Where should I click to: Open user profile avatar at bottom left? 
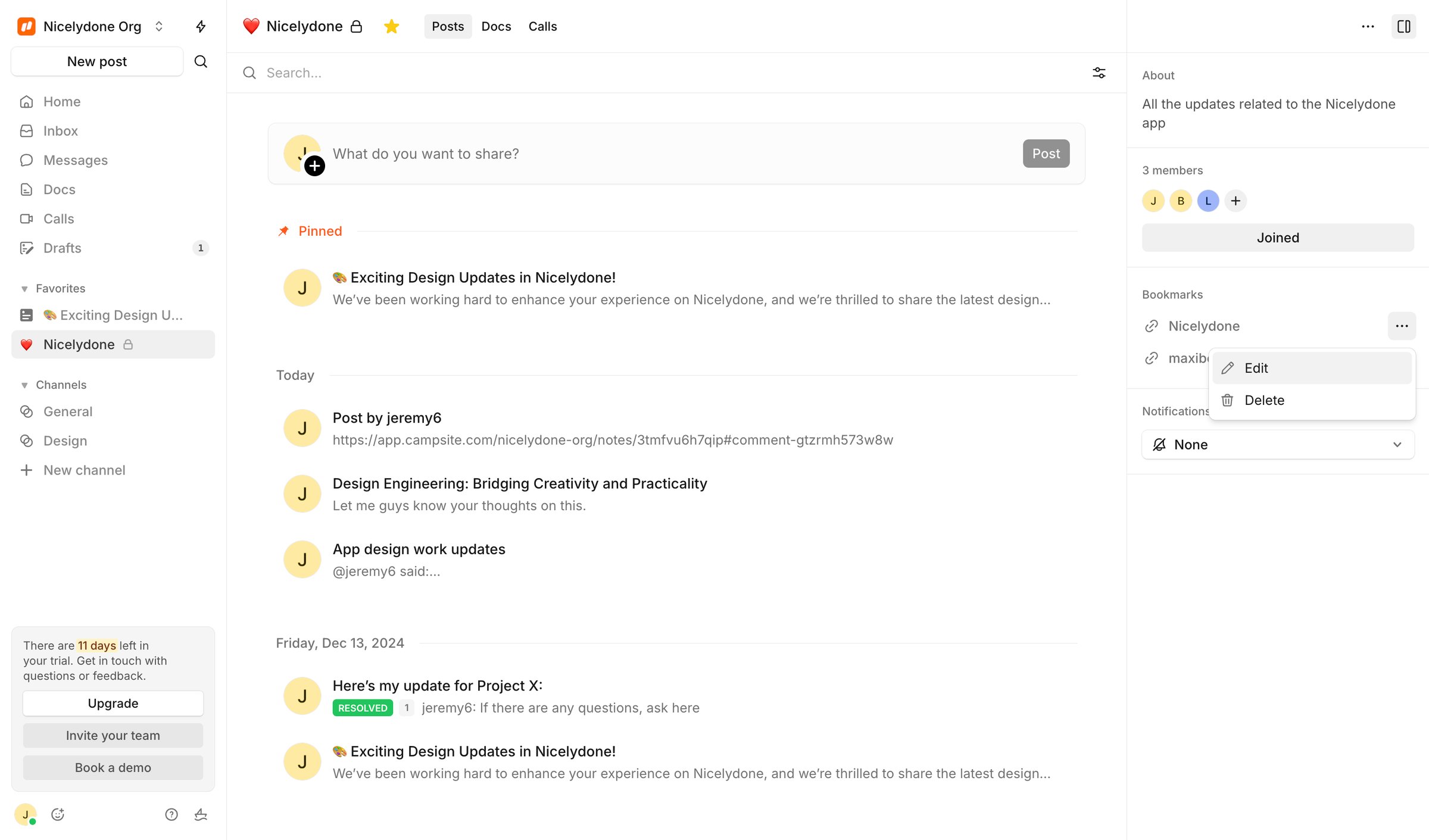click(26, 814)
